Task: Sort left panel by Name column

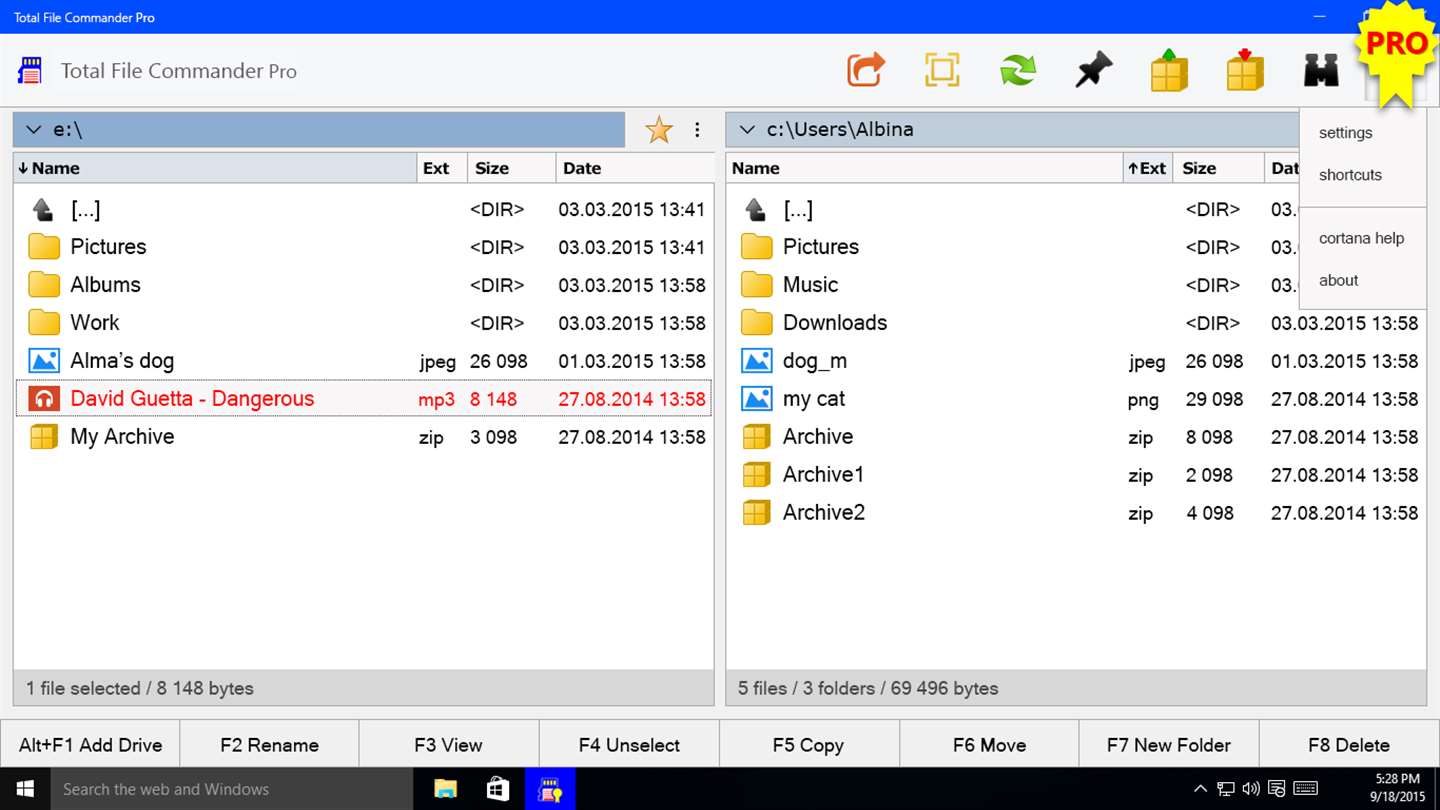Action: [x=215, y=168]
